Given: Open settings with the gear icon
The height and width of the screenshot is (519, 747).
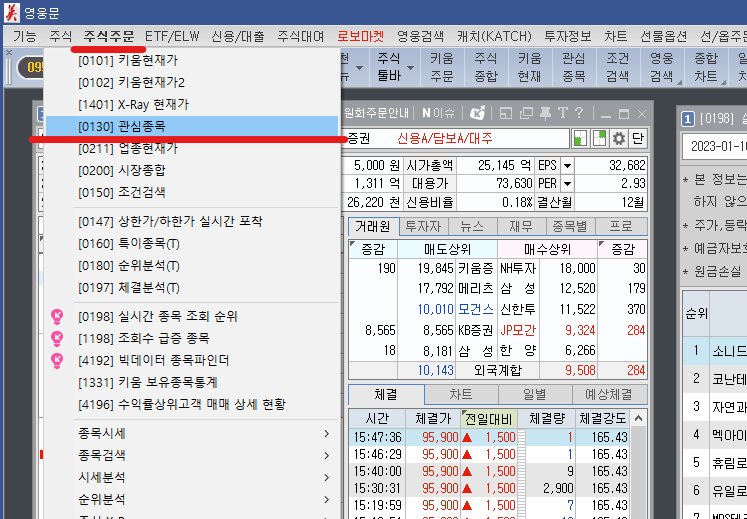Looking at the screenshot, I should click(618, 139).
